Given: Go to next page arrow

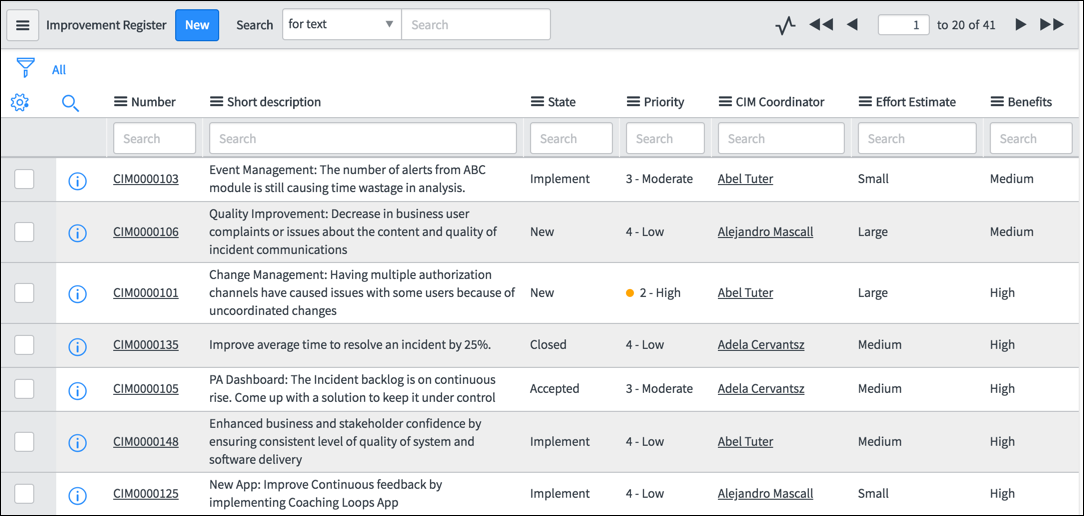Looking at the screenshot, I should click(x=1020, y=25).
